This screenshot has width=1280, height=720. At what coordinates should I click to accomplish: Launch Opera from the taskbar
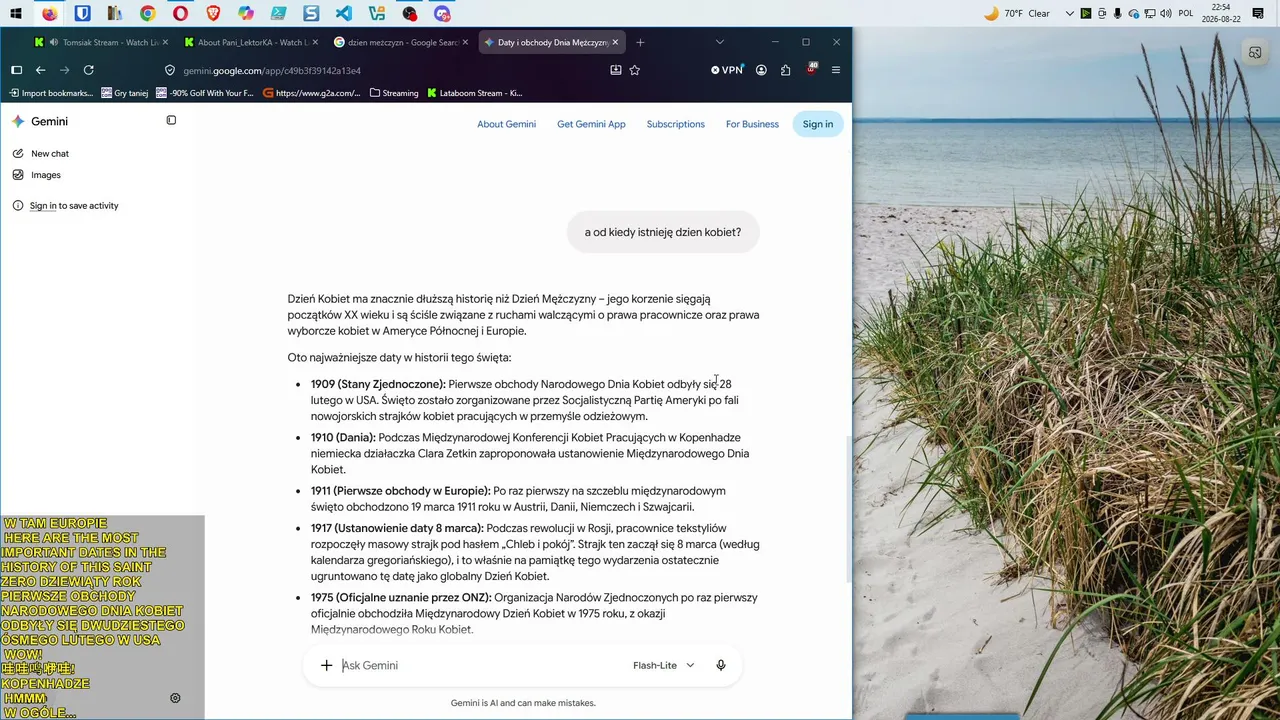(x=180, y=14)
